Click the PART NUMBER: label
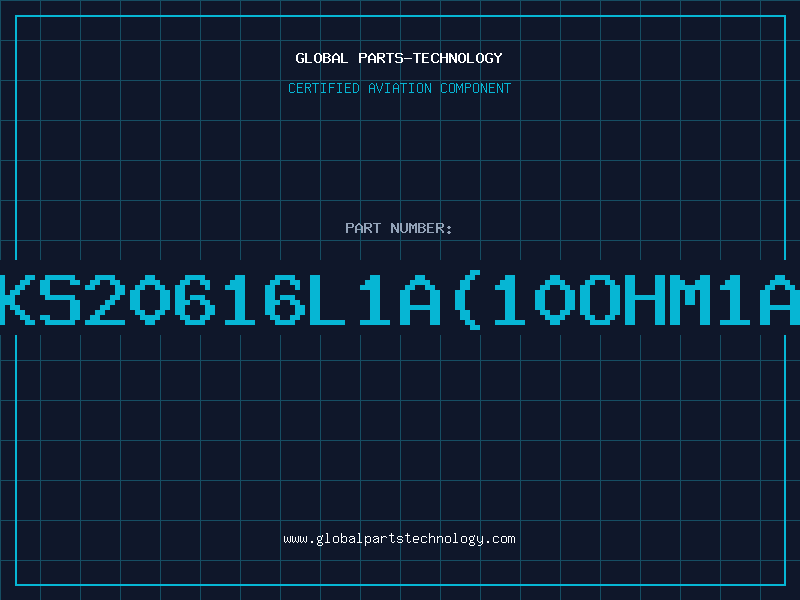This screenshot has width=800, height=600. pyautogui.click(x=399, y=228)
